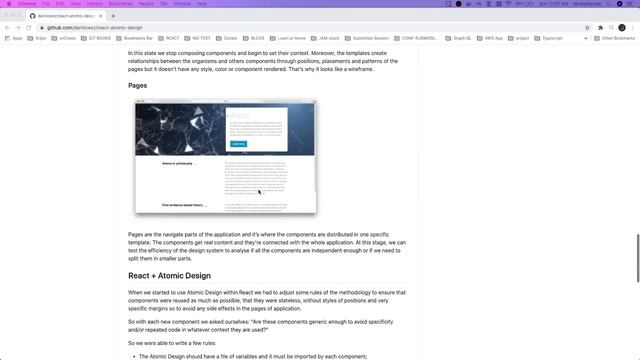The height and width of the screenshot is (360, 640).
Task: Click the React + Atomic Design heading
Action: [169, 276]
